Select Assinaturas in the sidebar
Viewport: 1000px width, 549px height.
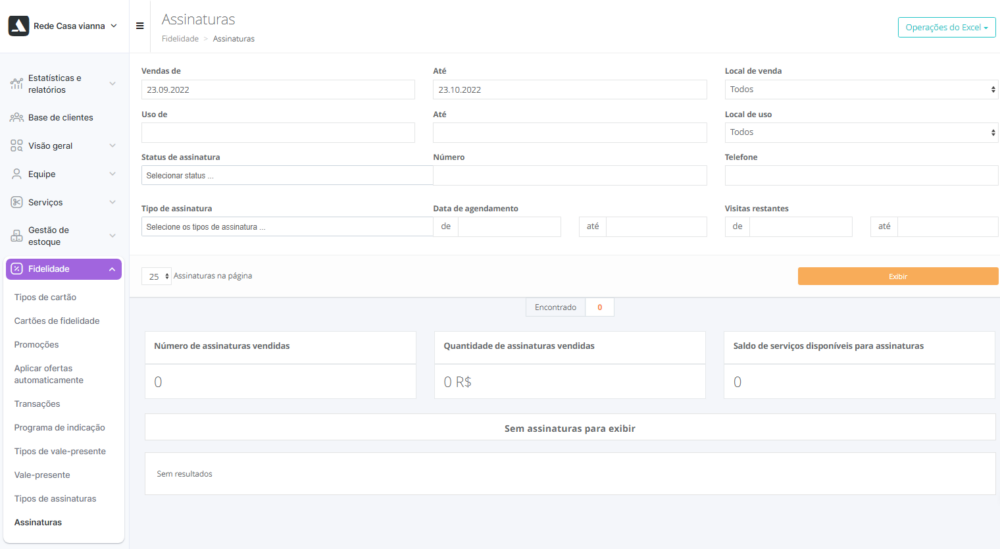tap(38, 522)
